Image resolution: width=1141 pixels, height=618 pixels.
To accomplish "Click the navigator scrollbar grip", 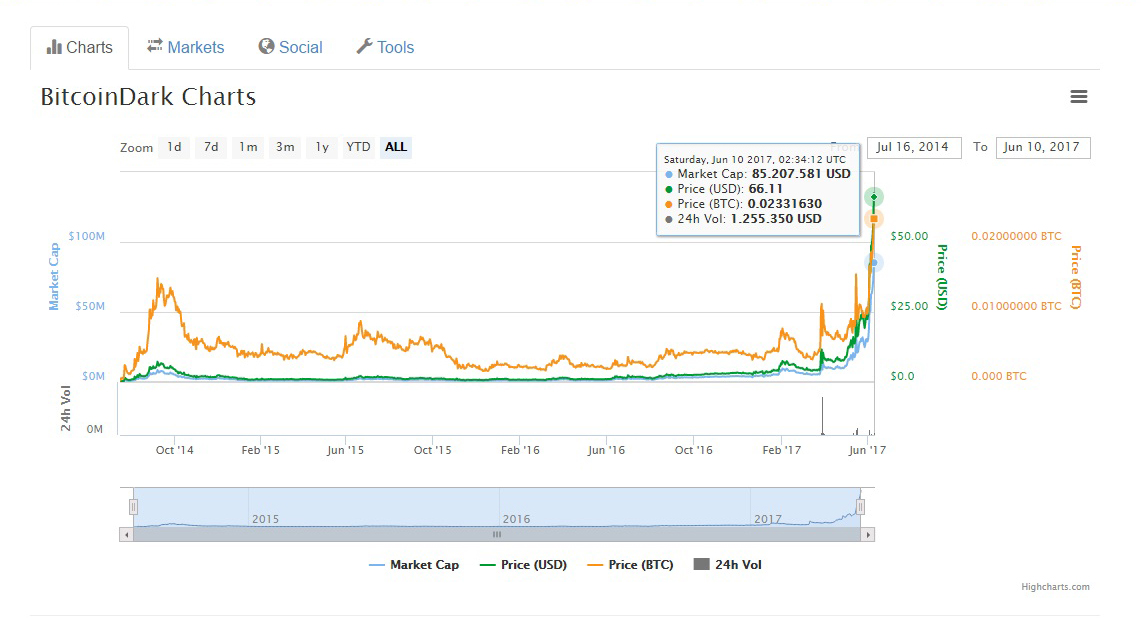I will point(497,534).
